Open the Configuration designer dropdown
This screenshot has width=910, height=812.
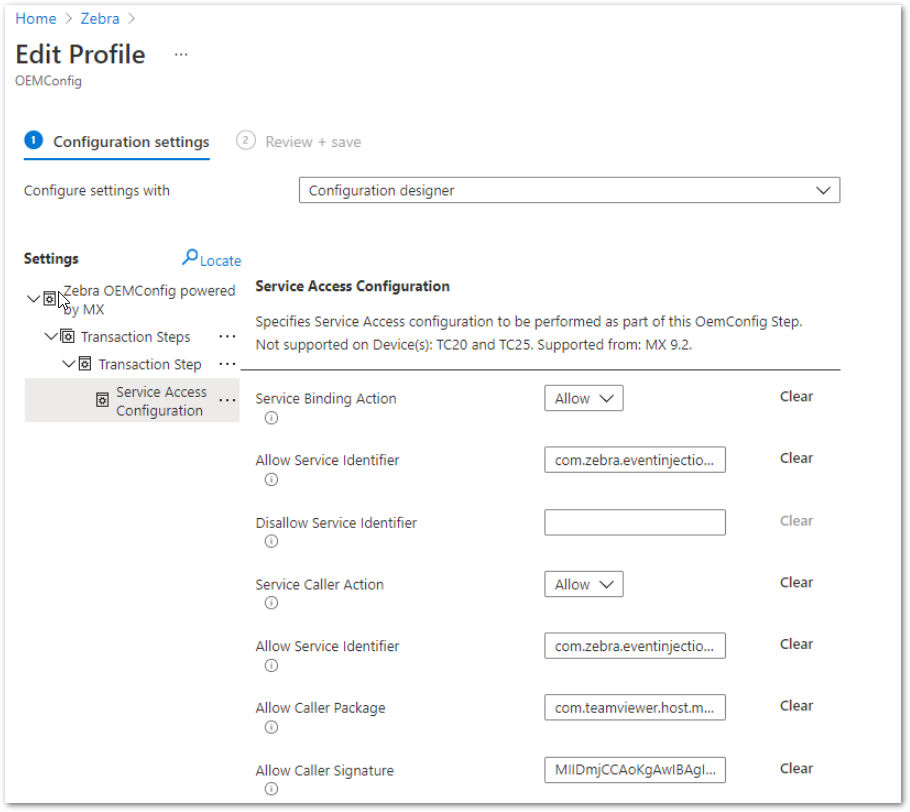click(569, 190)
